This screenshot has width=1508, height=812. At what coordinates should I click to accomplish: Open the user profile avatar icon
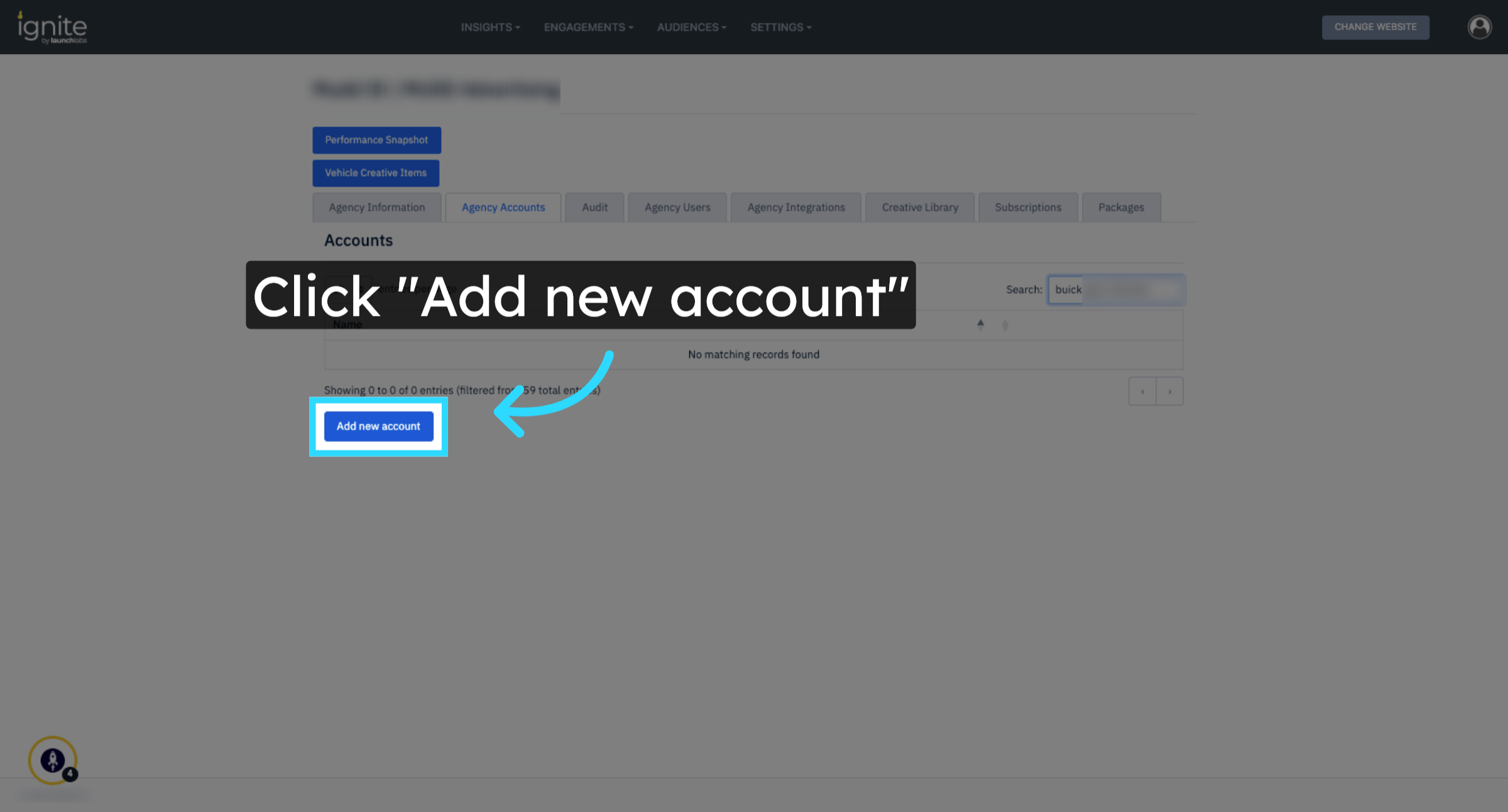pos(1479,27)
